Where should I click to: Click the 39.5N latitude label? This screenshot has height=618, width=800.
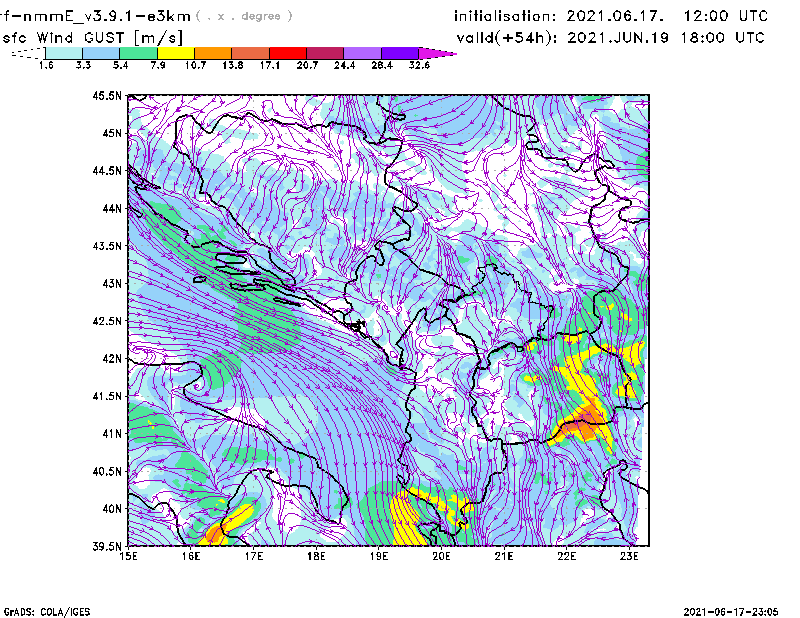click(107, 547)
